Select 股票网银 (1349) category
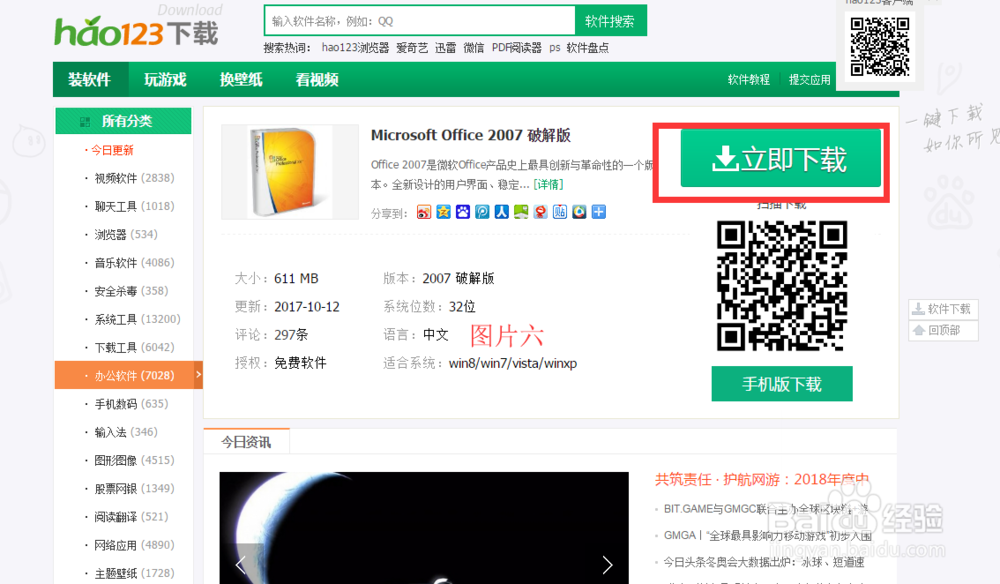This screenshot has width=1000, height=584. pyautogui.click(x=134, y=489)
